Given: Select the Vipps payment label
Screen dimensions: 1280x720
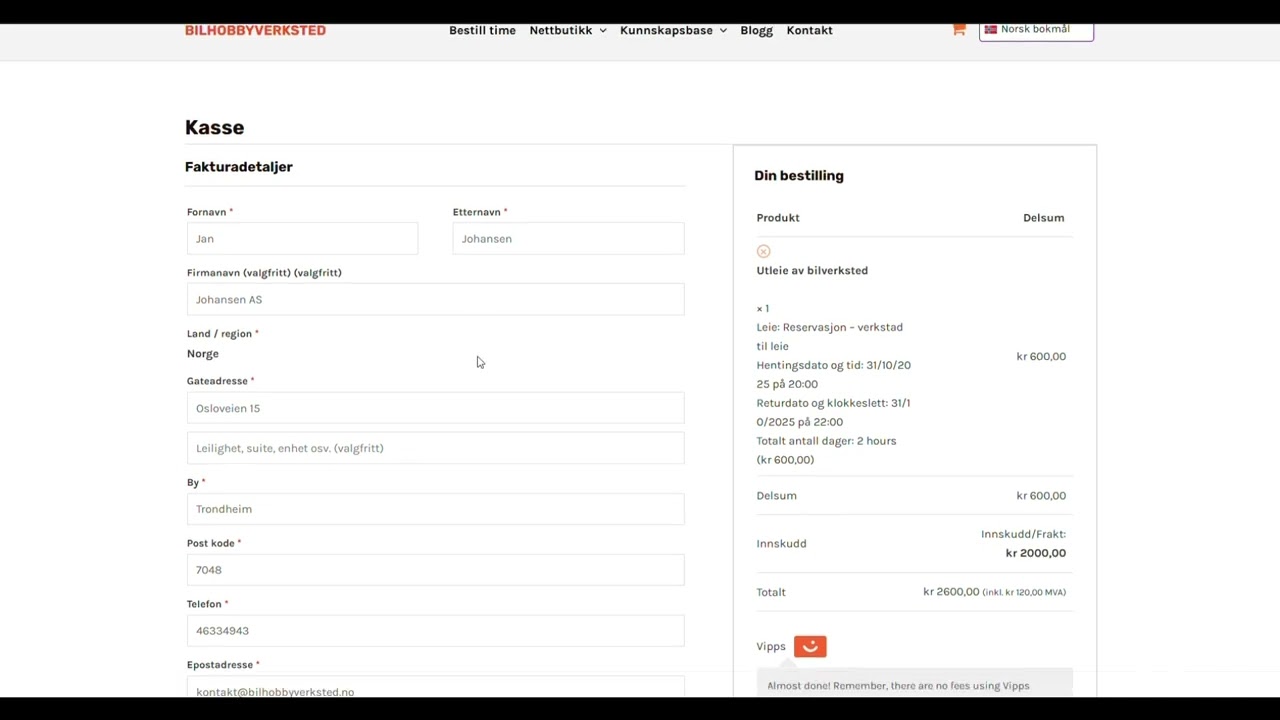Looking at the screenshot, I should click(x=771, y=647).
